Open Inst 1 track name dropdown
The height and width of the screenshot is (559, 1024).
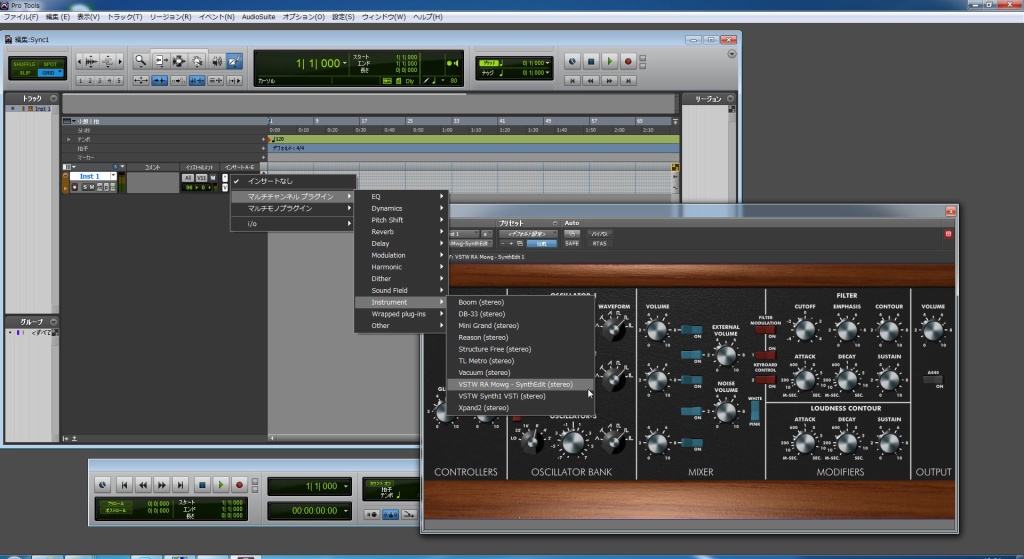click(x=113, y=176)
